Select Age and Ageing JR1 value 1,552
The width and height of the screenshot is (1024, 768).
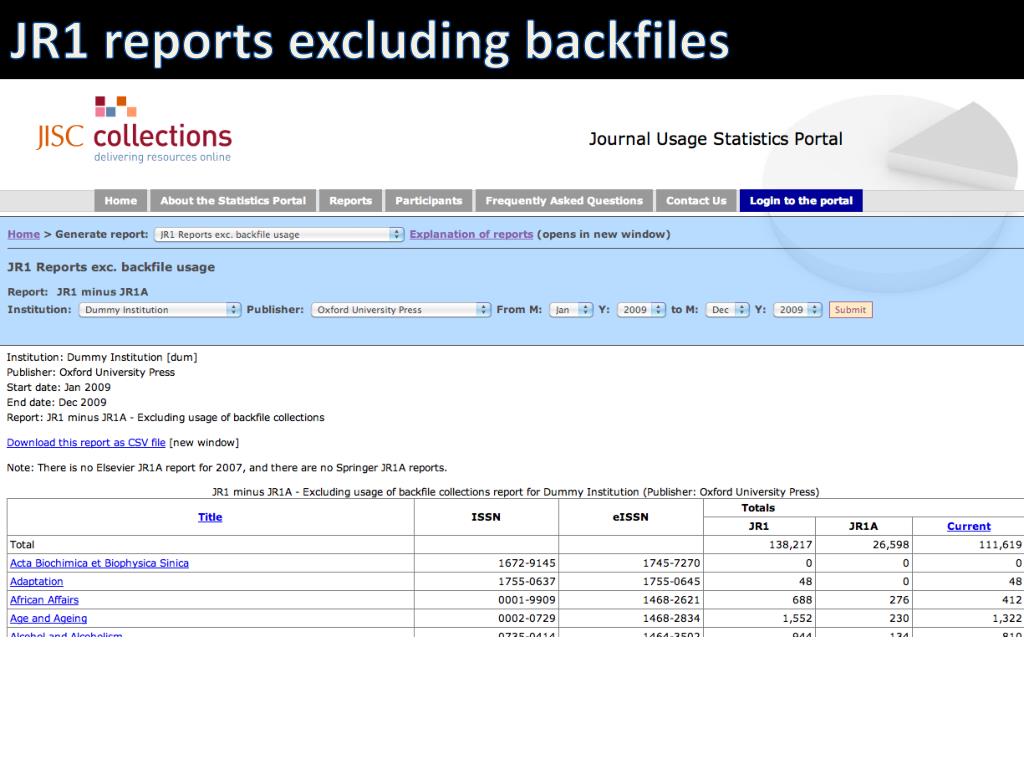click(x=797, y=618)
